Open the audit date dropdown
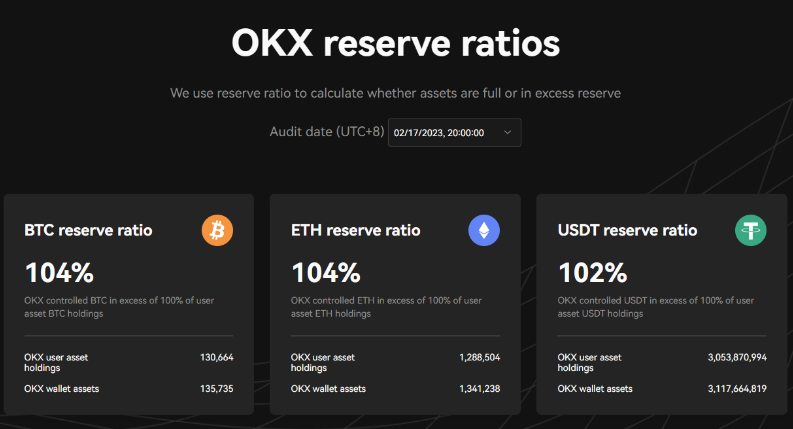793x429 pixels. tap(454, 133)
